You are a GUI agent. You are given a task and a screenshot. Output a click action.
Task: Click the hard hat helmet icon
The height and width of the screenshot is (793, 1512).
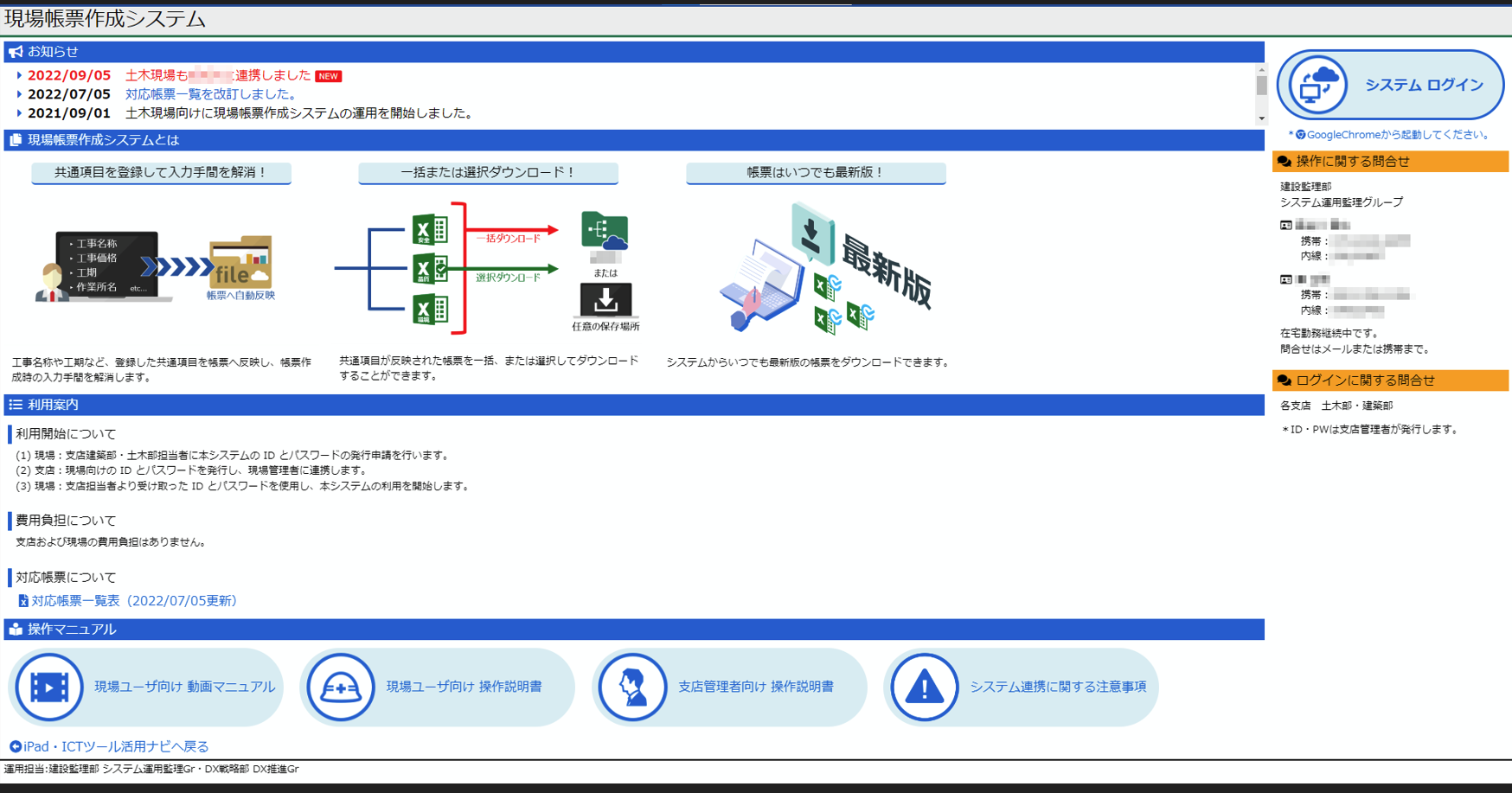click(x=341, y=687)
